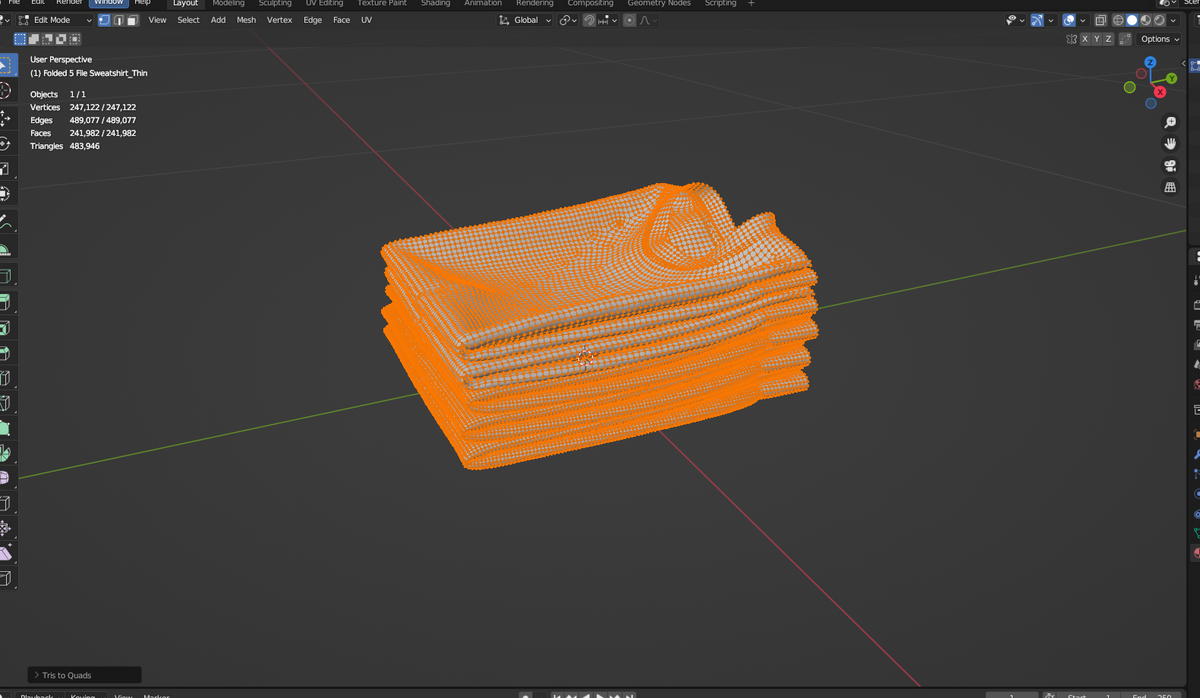The image size is (1200, 698).
Task: Enable face select mode
Action: pyautogui.click(x=132, y=20)
